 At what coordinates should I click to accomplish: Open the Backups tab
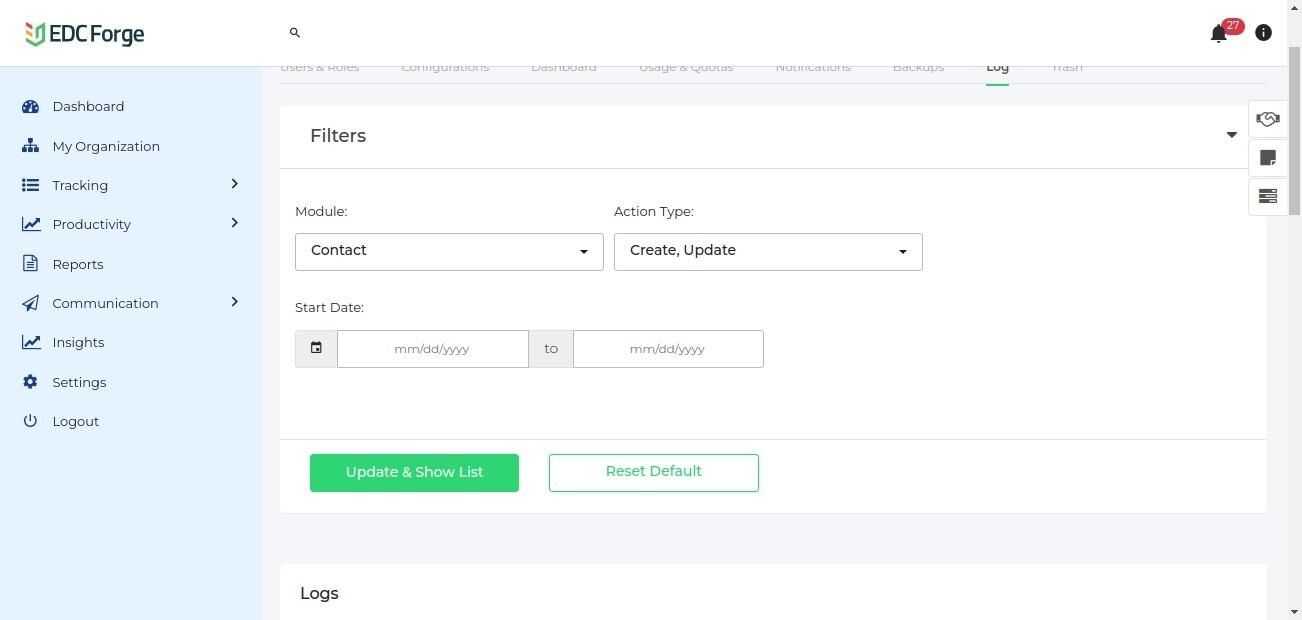point(918,68)
